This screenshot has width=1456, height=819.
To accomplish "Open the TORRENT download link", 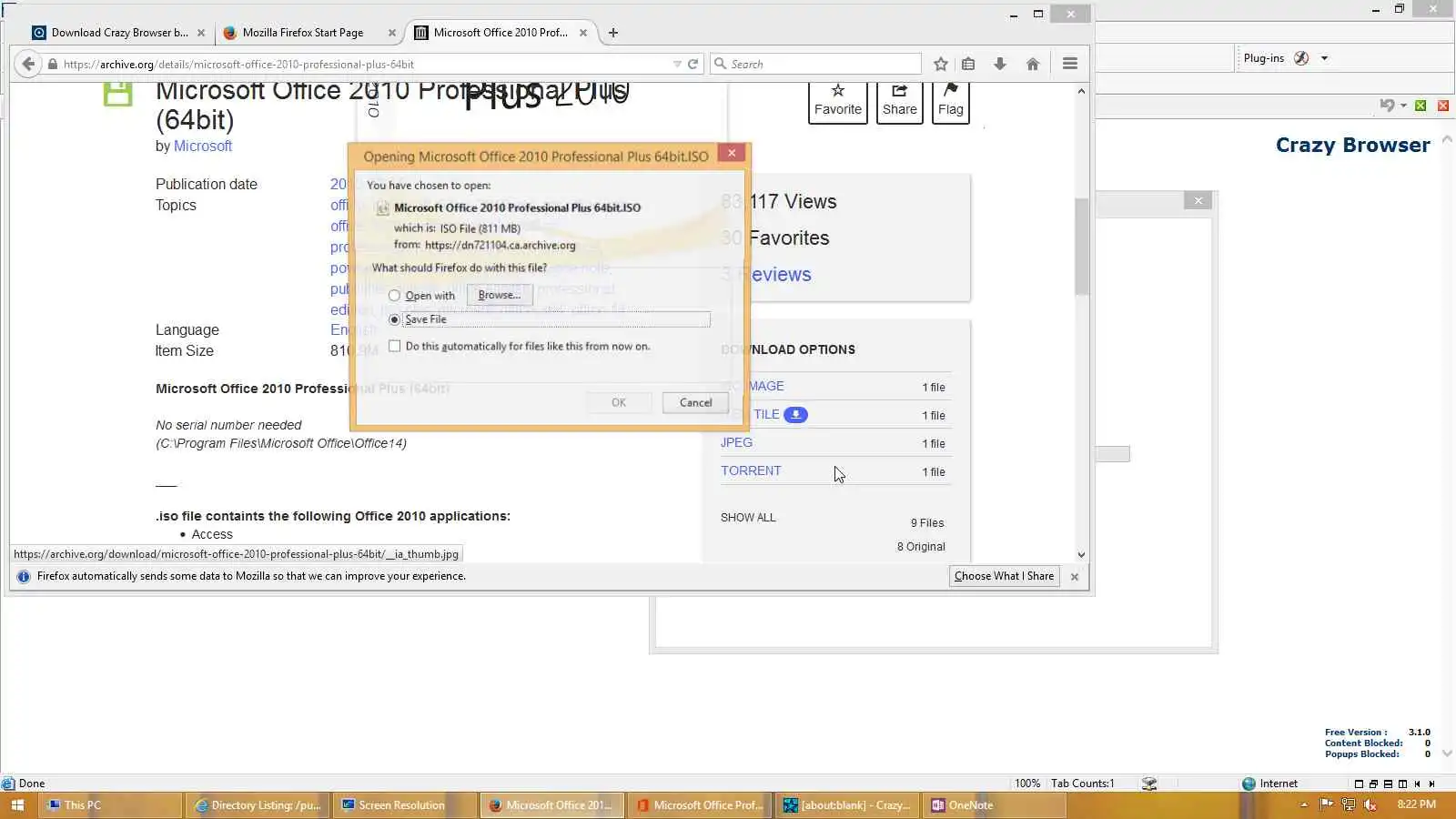I will pos(751,470).
